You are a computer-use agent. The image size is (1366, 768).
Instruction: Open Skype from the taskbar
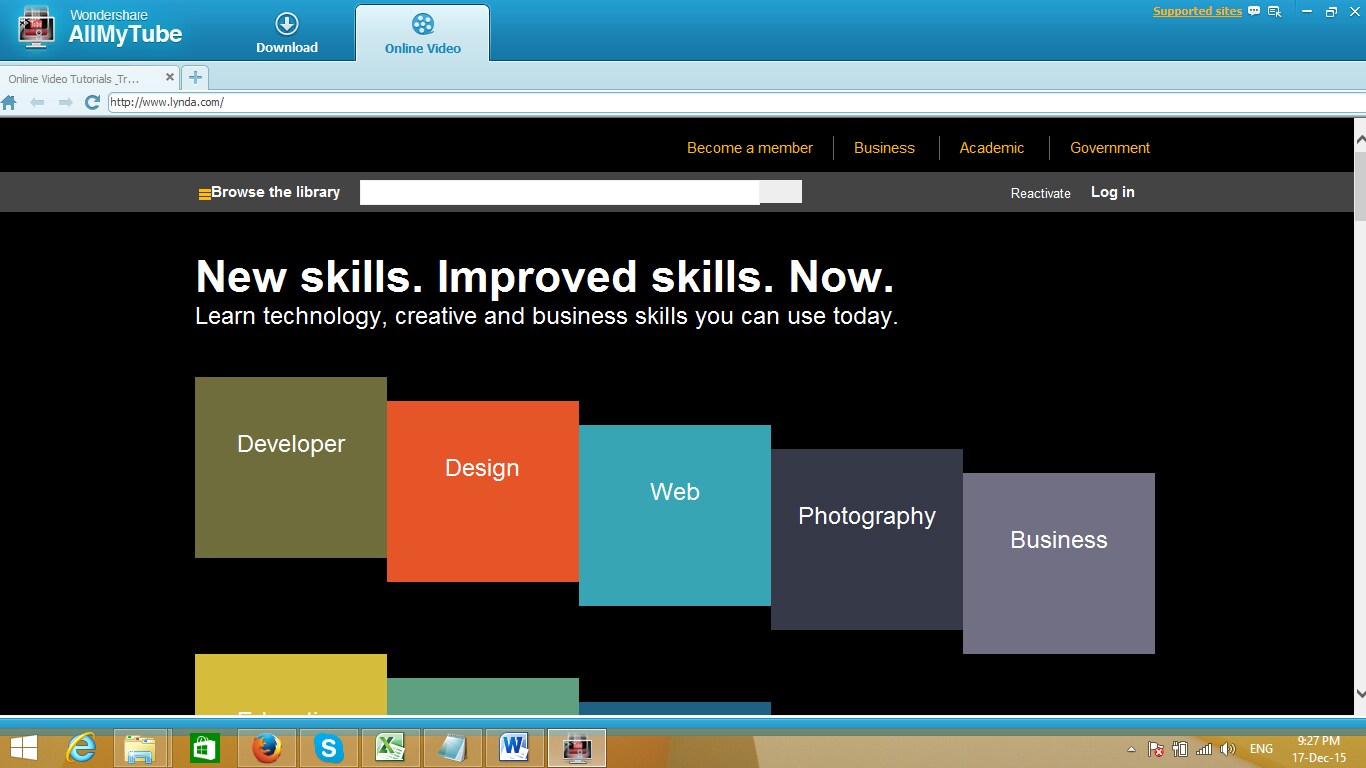coord(328,748)
